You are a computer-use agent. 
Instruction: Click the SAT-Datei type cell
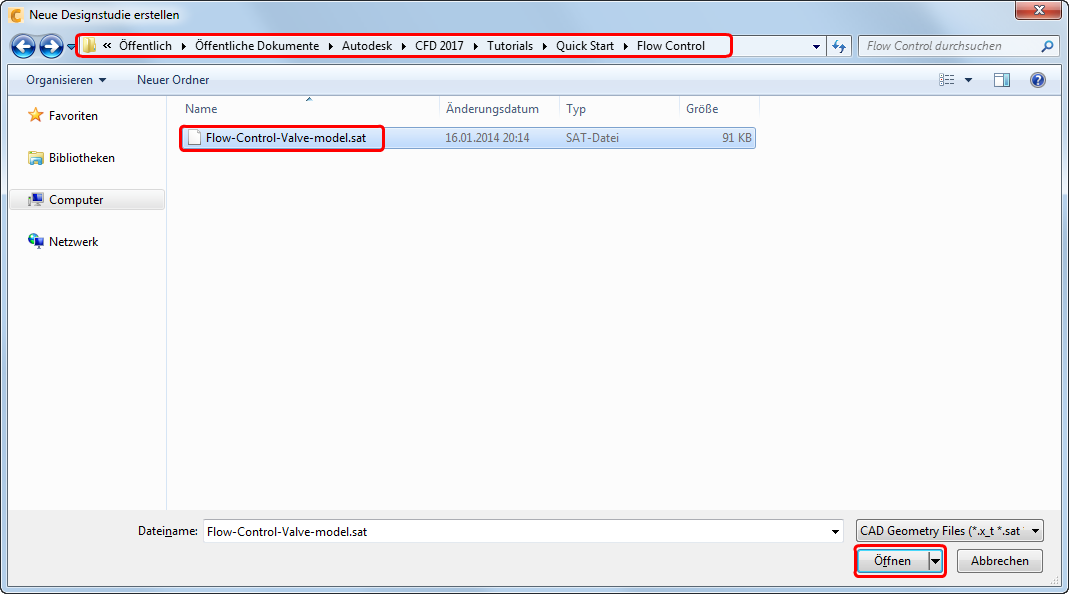[x=592, y=138]
